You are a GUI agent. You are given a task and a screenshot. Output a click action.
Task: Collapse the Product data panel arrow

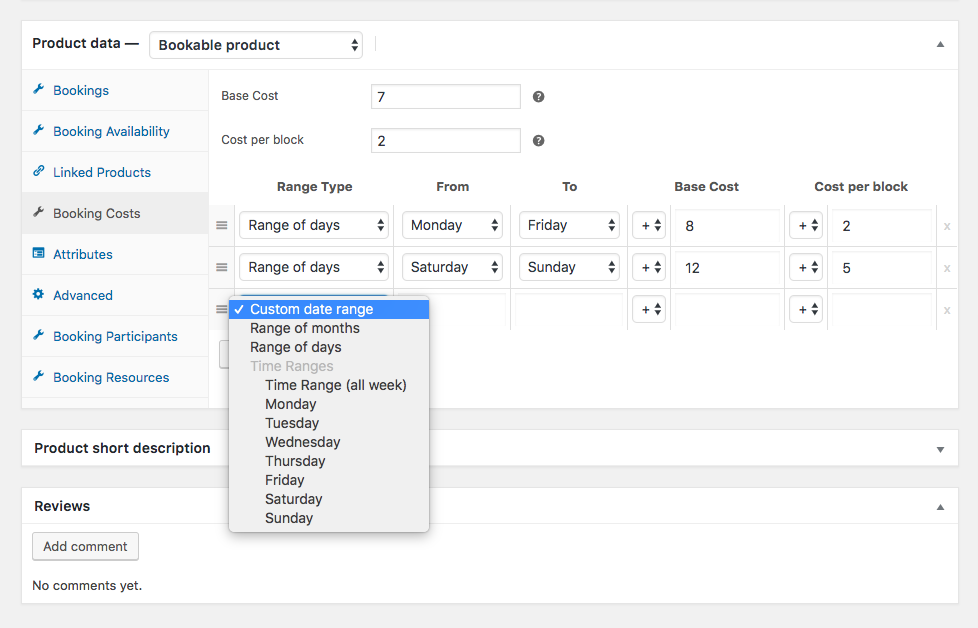[x=940, y=45]
